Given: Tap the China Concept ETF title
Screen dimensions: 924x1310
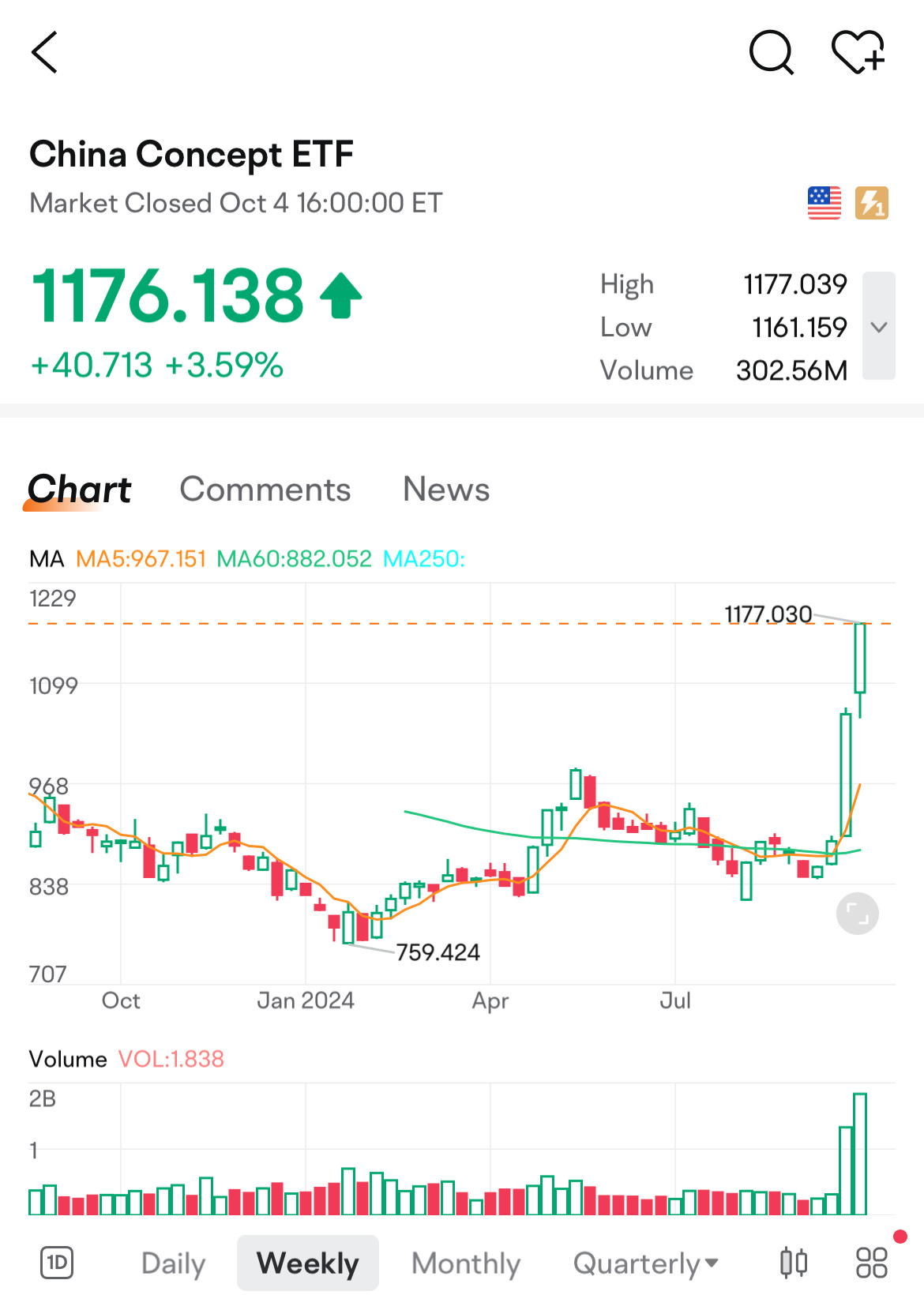Looking at the screenshot, I should 192,154.
